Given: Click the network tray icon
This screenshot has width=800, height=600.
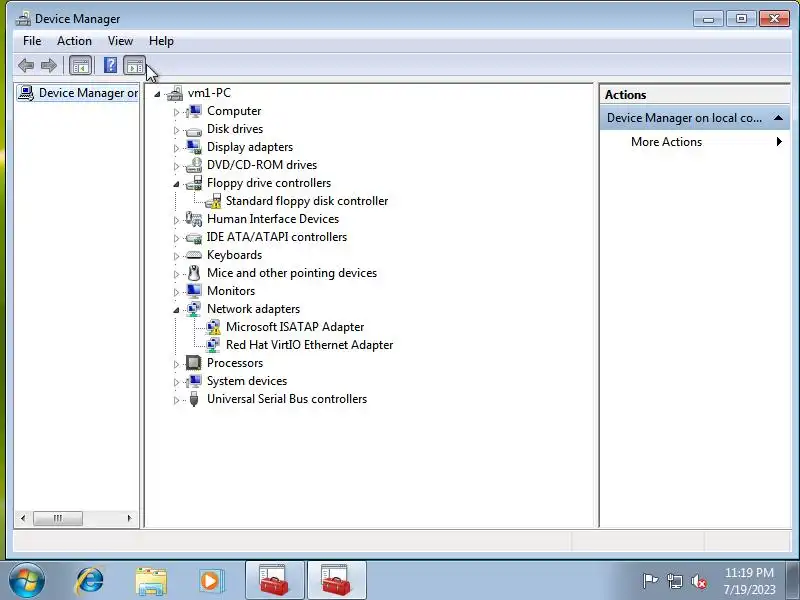Looking at the screenshot, I should 674,581.
